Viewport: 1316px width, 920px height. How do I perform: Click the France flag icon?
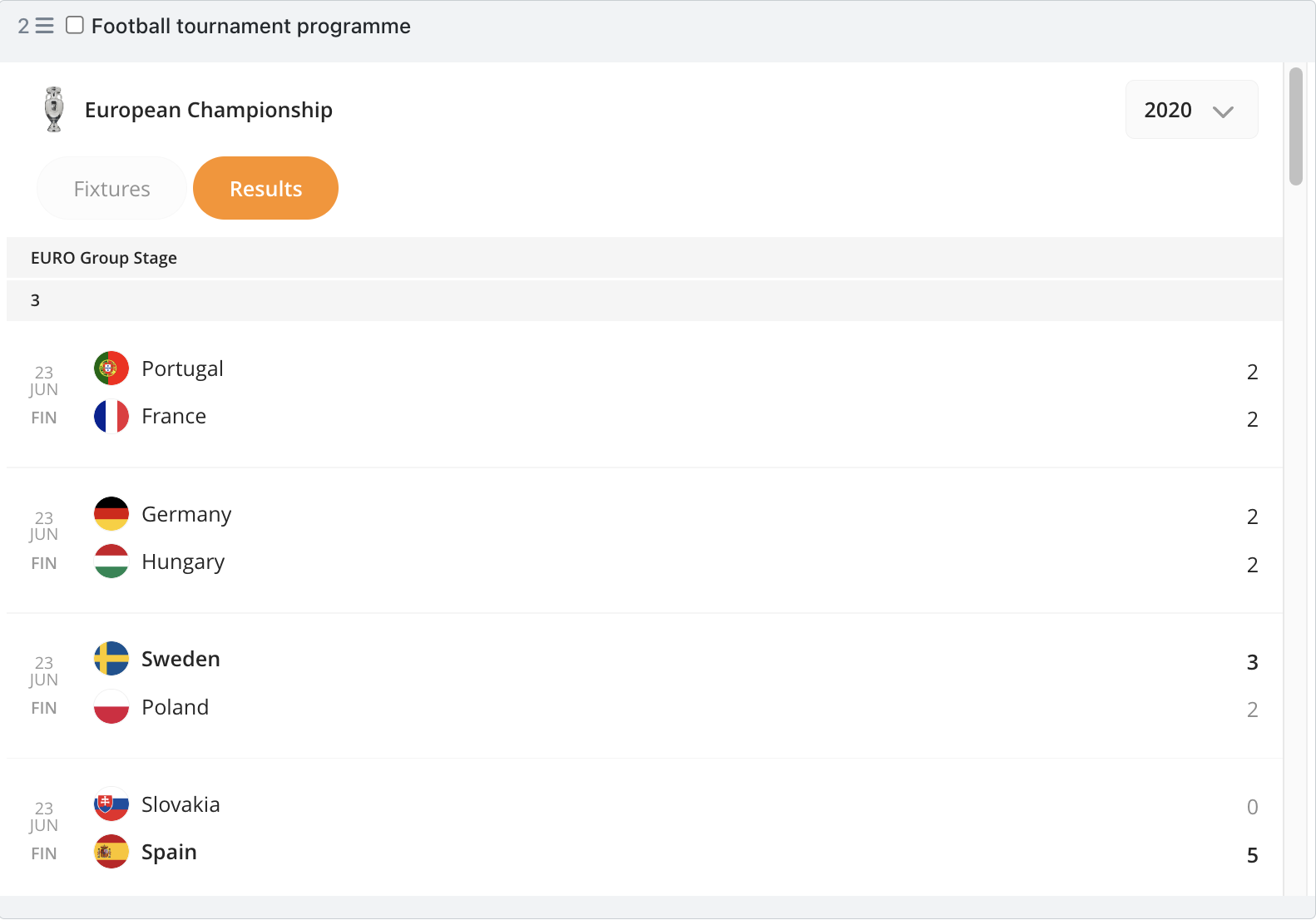(111, 417)
